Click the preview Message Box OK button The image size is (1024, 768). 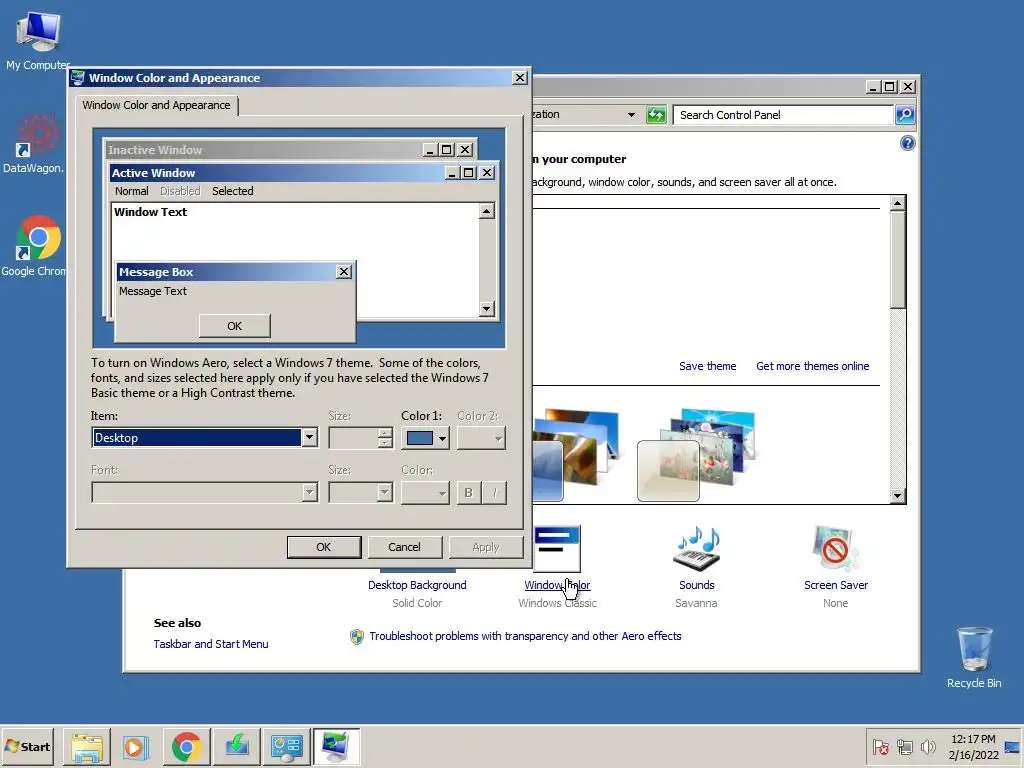point(234,326)
